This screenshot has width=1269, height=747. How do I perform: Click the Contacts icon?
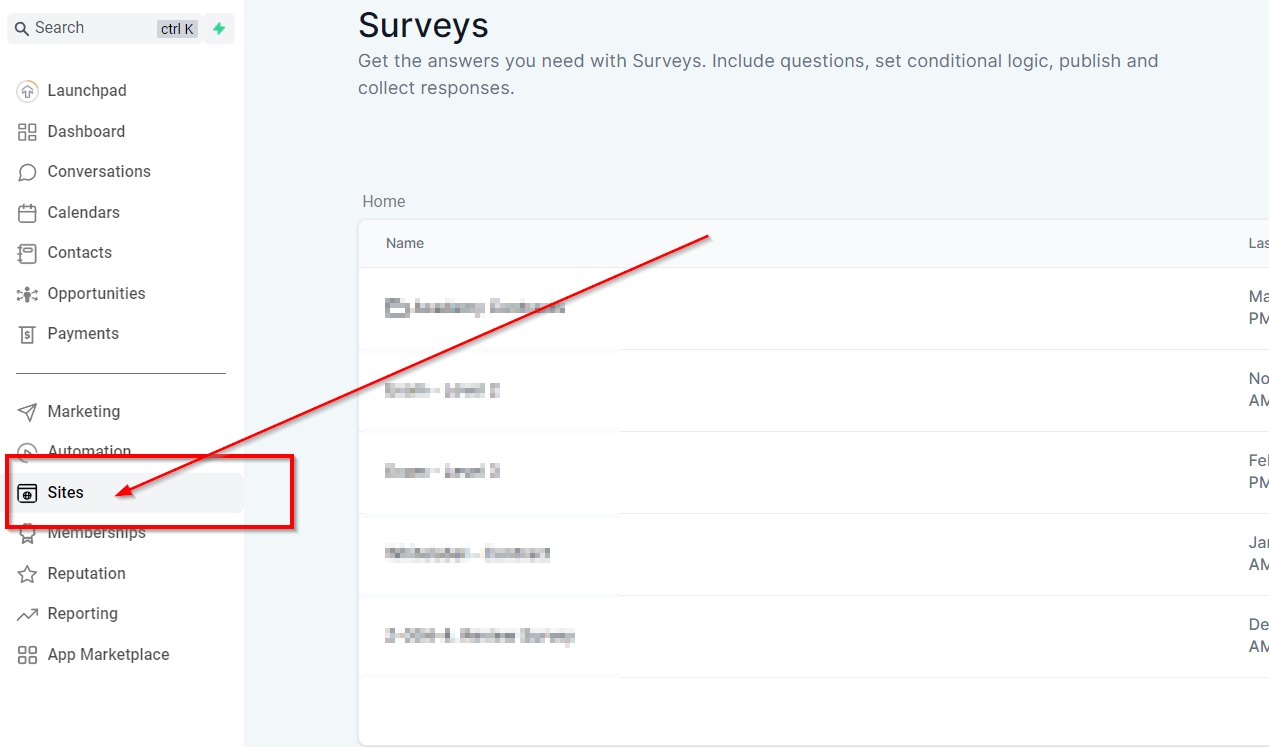[27, 253]
